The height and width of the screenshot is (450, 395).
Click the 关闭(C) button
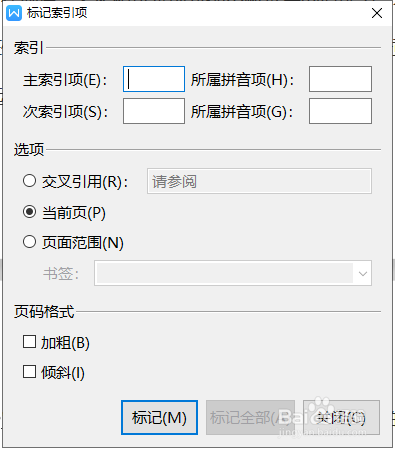click(x=341, y=417)
